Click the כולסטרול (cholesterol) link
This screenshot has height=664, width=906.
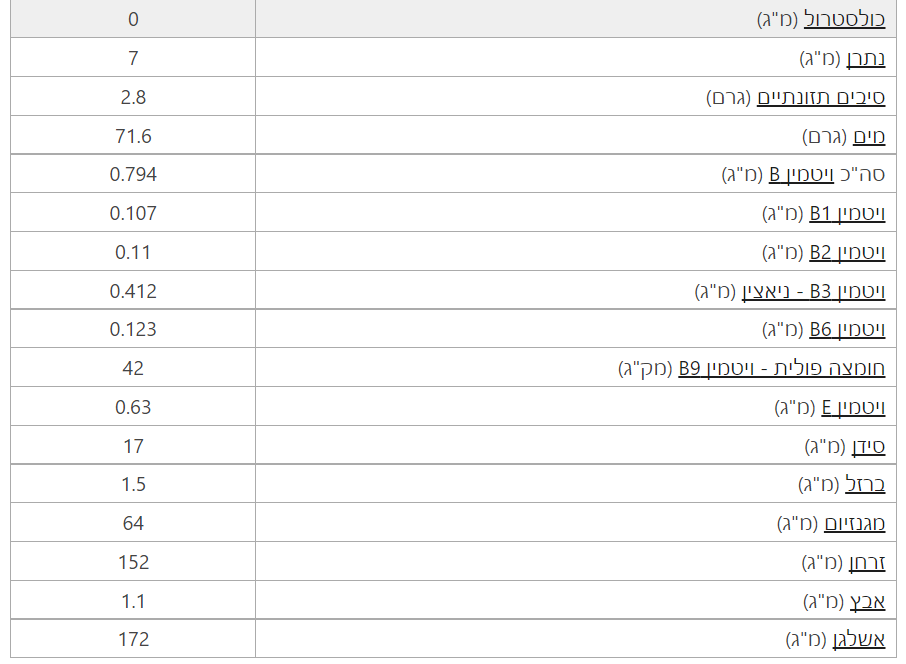coord(845,20)
